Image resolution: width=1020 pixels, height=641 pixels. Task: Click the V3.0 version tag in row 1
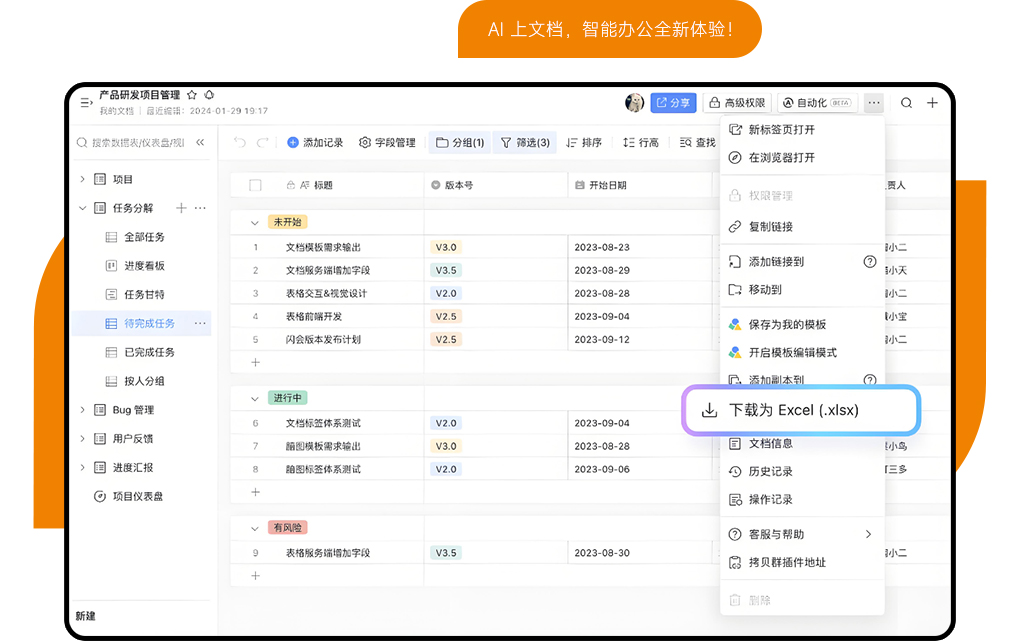click(x=445, y=247)
